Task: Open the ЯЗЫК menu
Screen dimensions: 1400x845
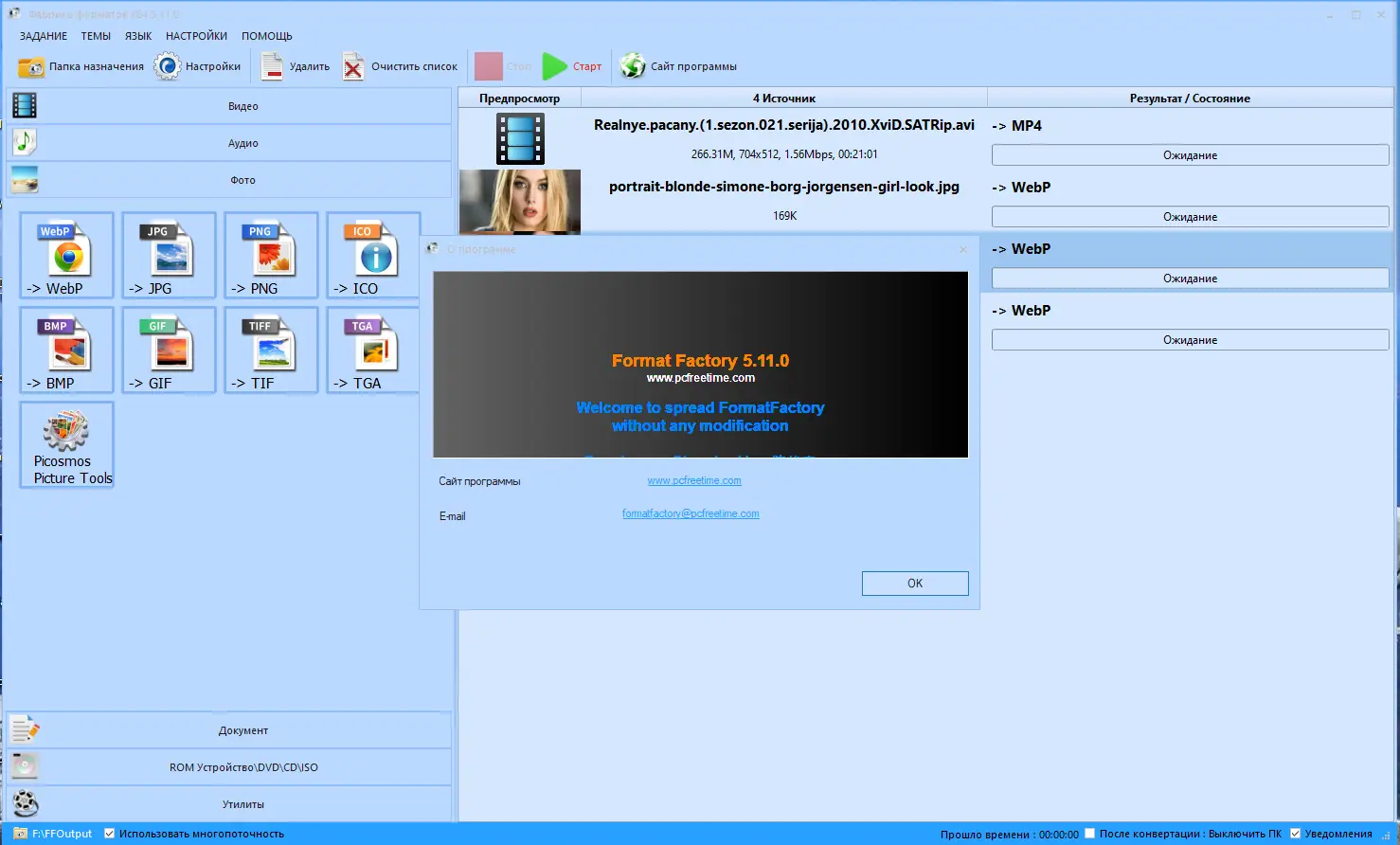Action: tap(137, 35)
